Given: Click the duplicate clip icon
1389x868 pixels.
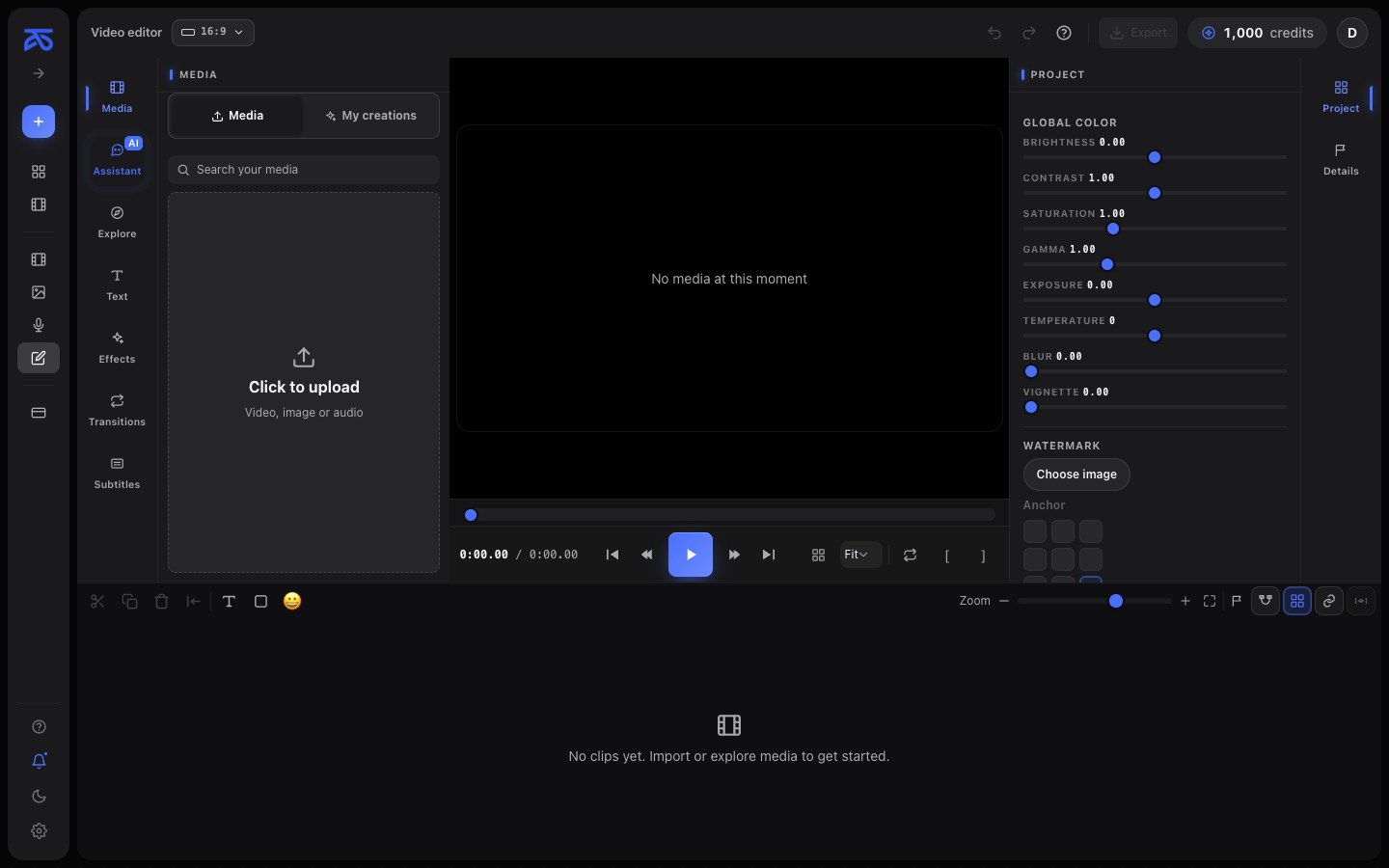Looking at the screenshot, I should coord(129,601).
